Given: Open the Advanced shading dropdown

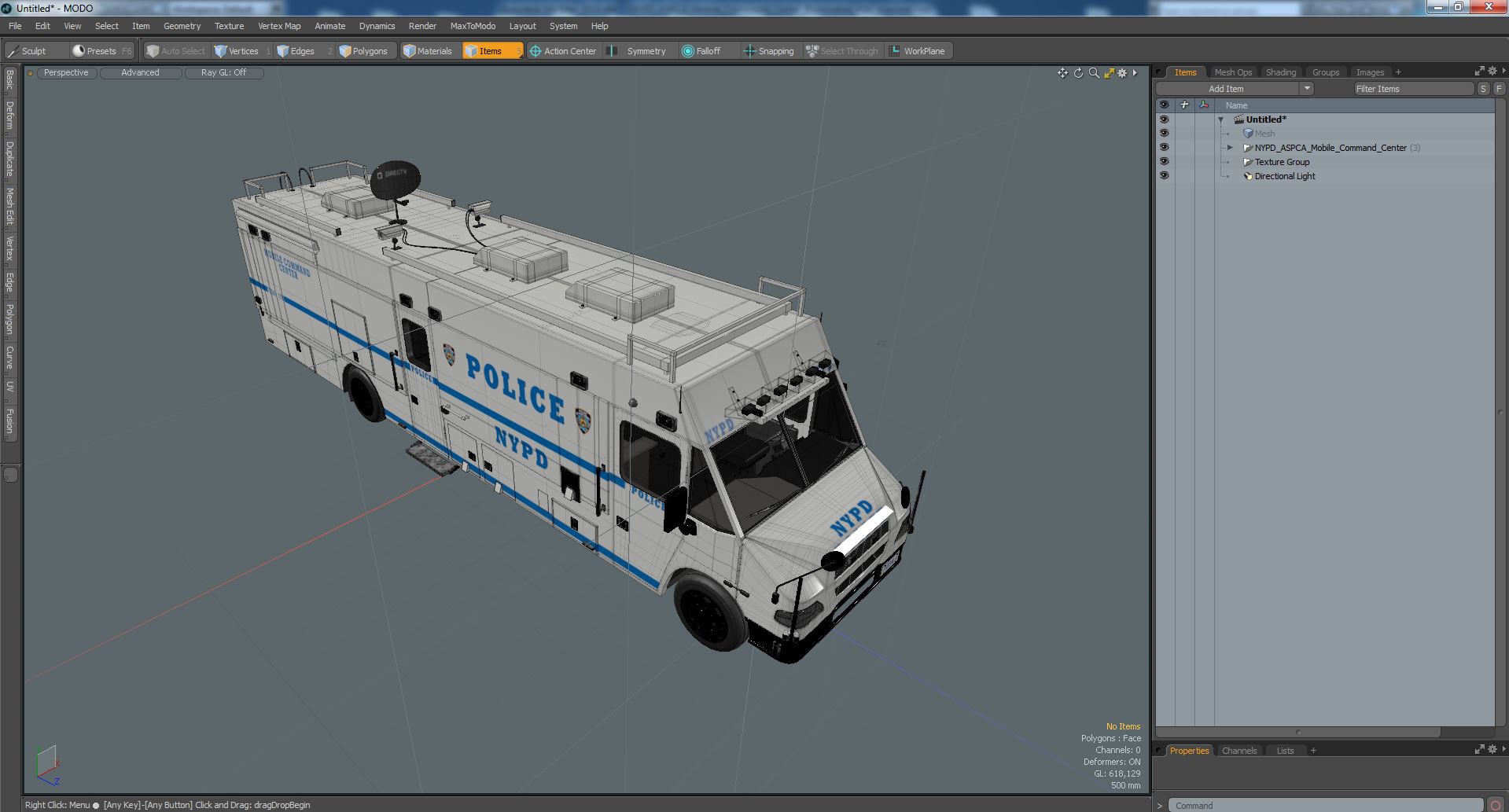Looking at the screenshot, I should [141, 72].
